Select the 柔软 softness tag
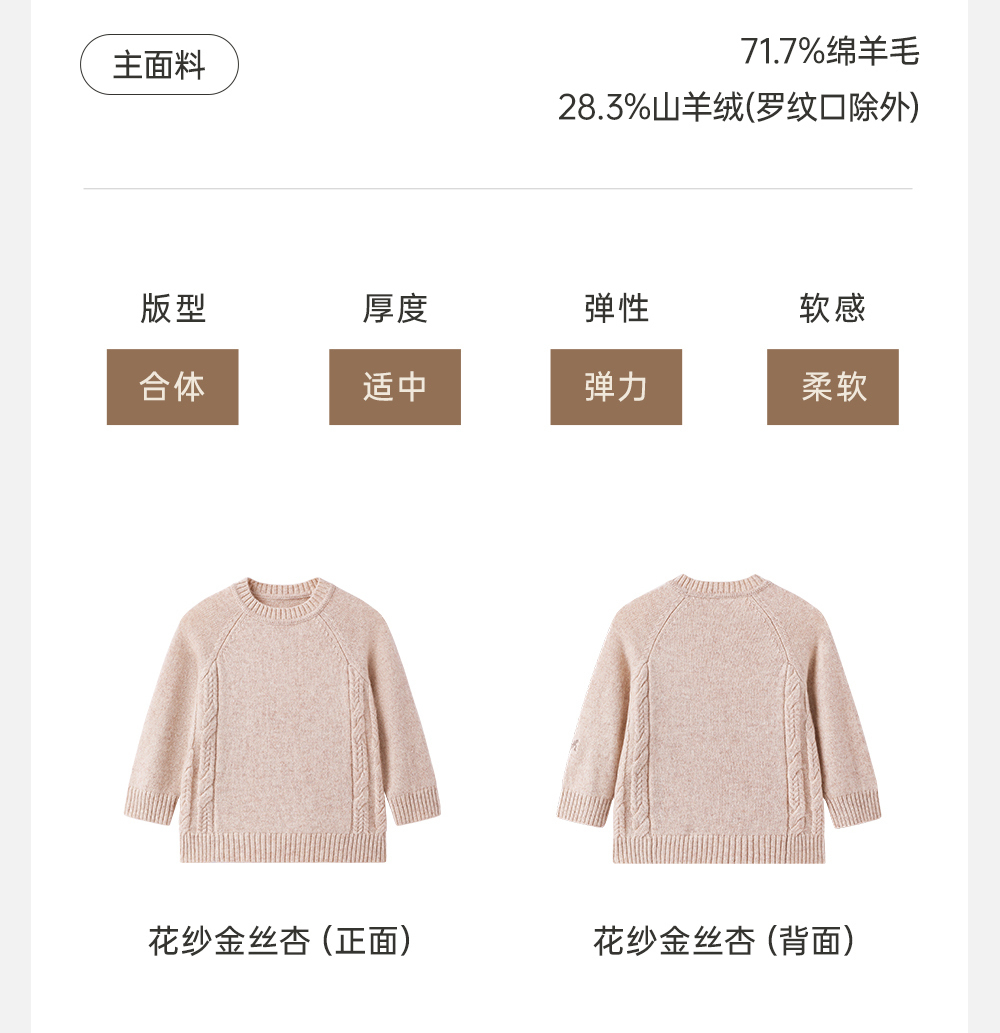 coord(833,387)
